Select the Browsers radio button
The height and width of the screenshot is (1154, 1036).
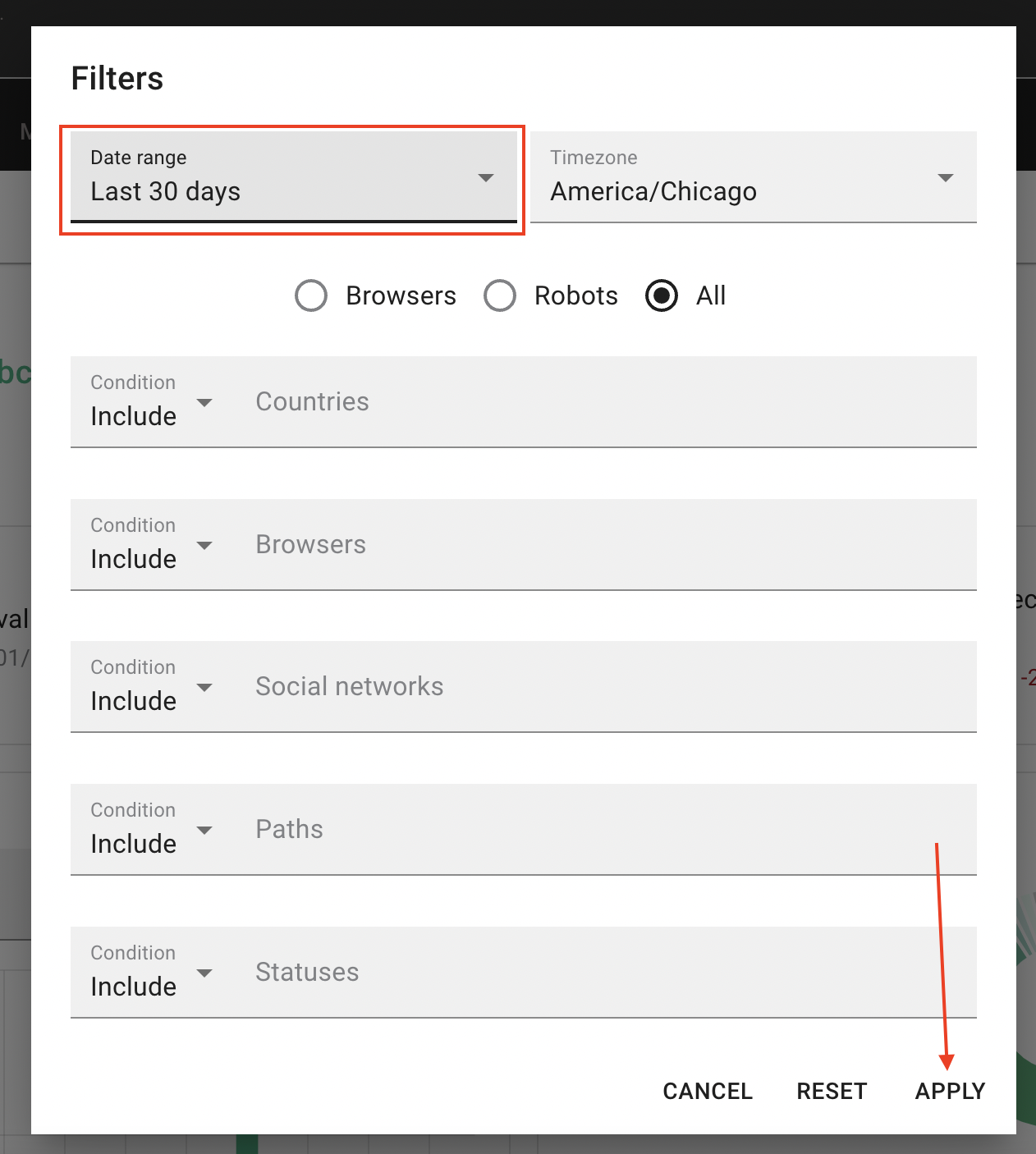311,295
